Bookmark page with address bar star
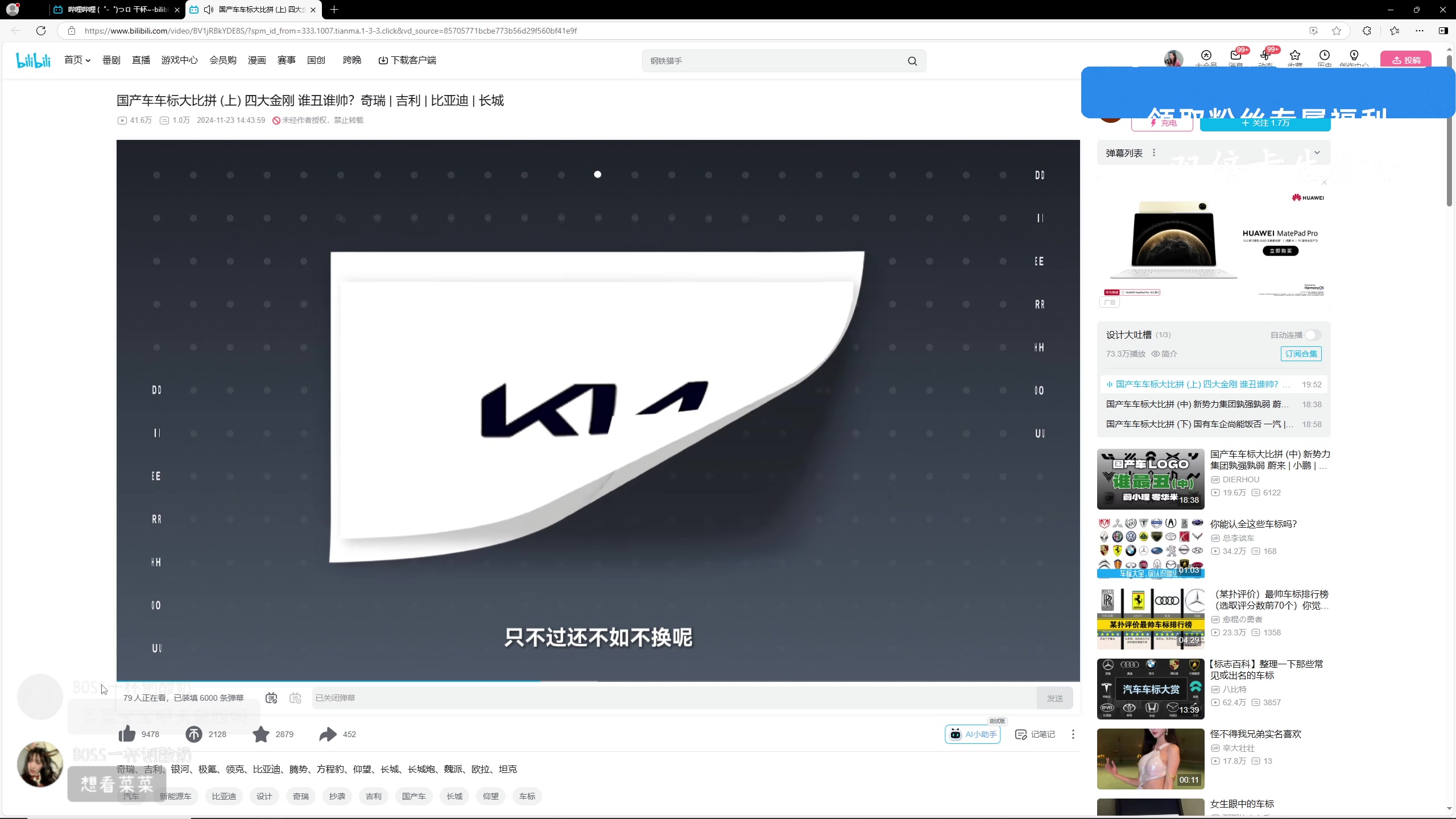The height and width of the screenshot is (819, 1456). click(x=1337, y=31)
